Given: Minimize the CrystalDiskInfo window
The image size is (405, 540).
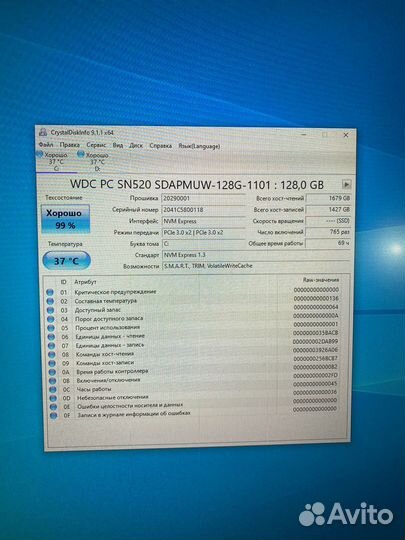Looking at the screenshot, I should pyautogui.click(x=303, y=134).
